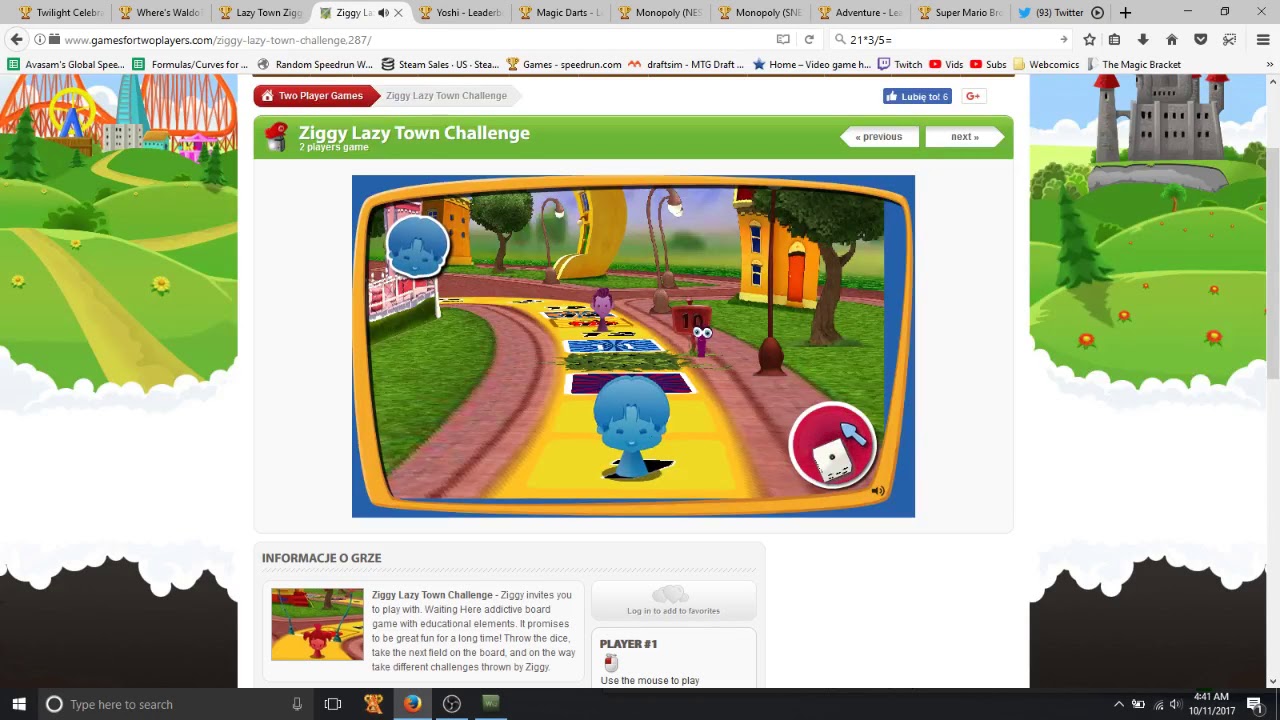Show hidden system tray icons
The width and height of the screenshot is (1280, 720).
(1118, 704)
